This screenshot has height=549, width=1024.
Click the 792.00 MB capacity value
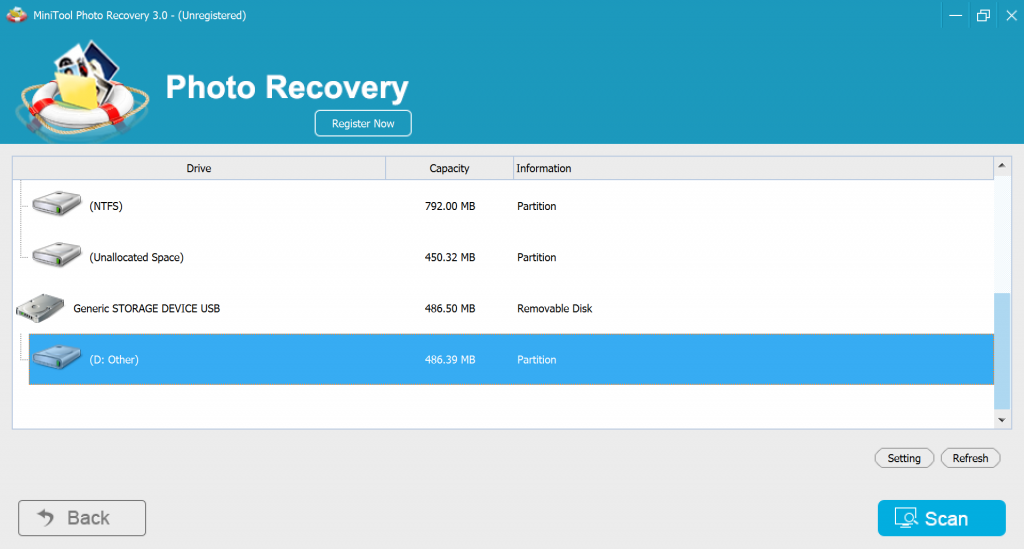coord(450,206)
